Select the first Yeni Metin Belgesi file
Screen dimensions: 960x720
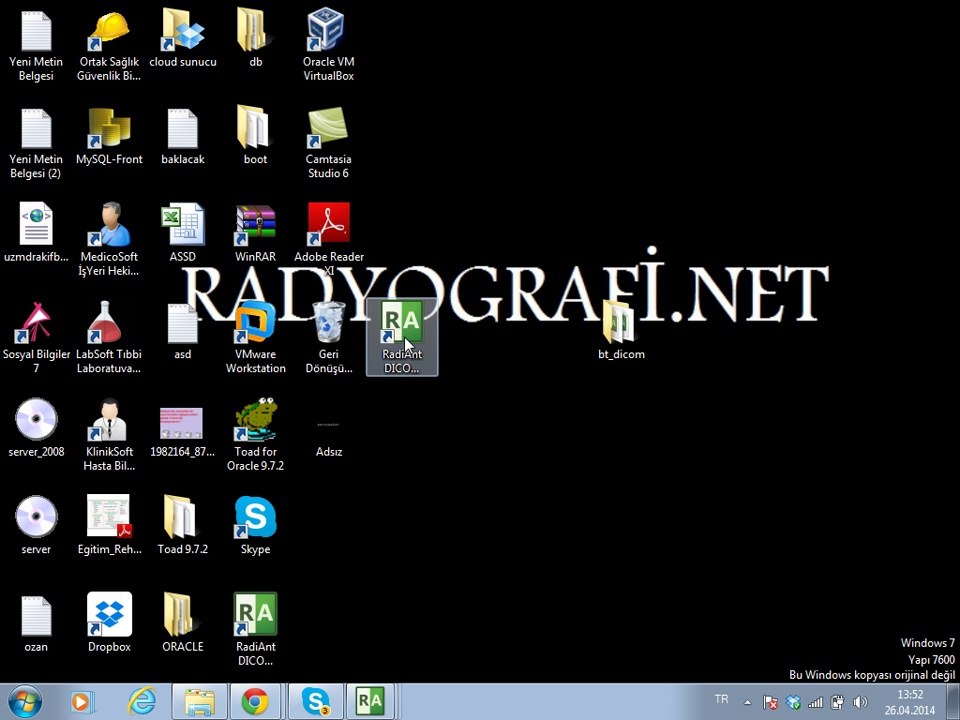point(36,45)
